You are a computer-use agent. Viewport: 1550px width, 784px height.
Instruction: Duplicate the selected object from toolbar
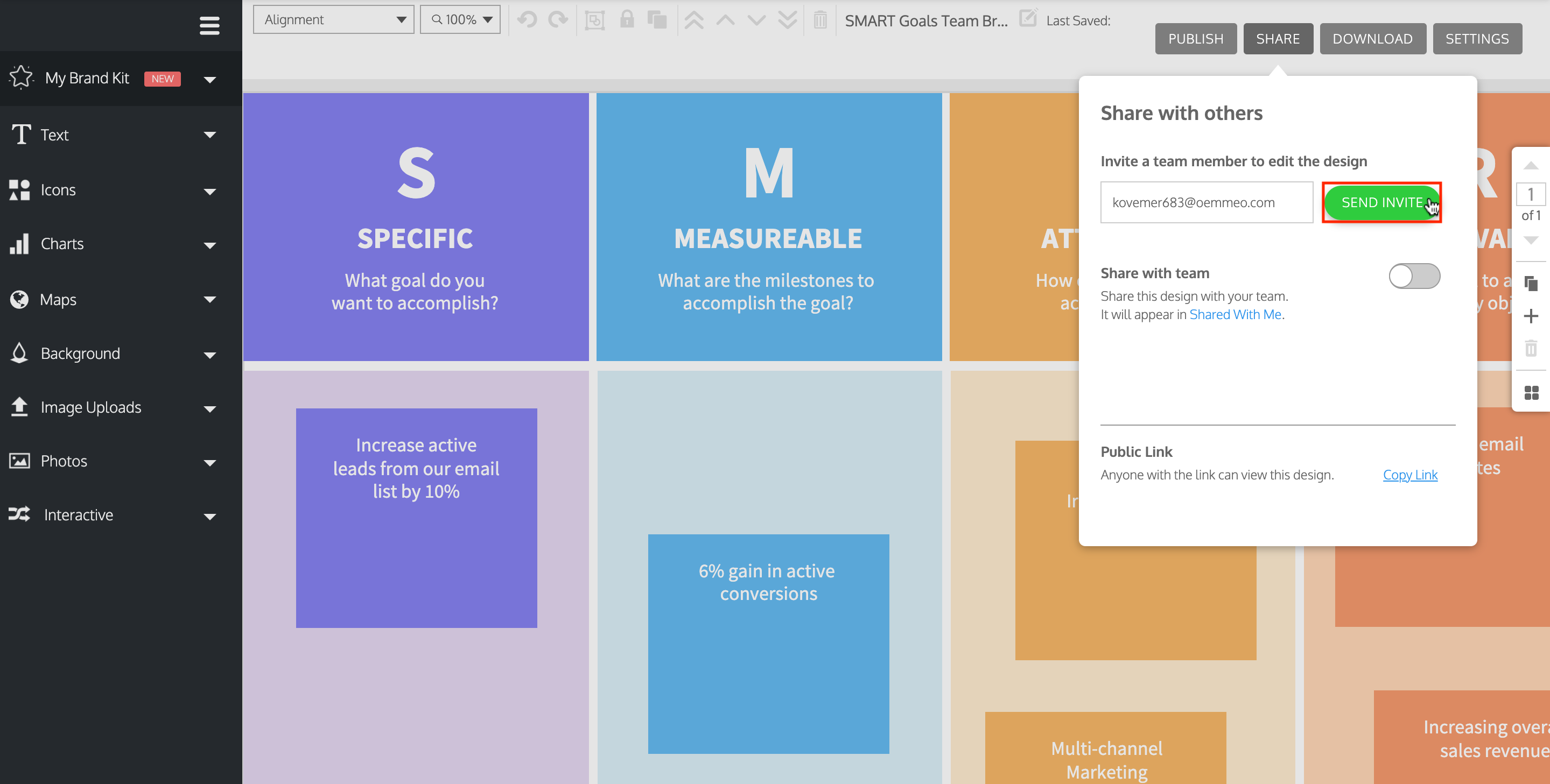pos(657,20)
